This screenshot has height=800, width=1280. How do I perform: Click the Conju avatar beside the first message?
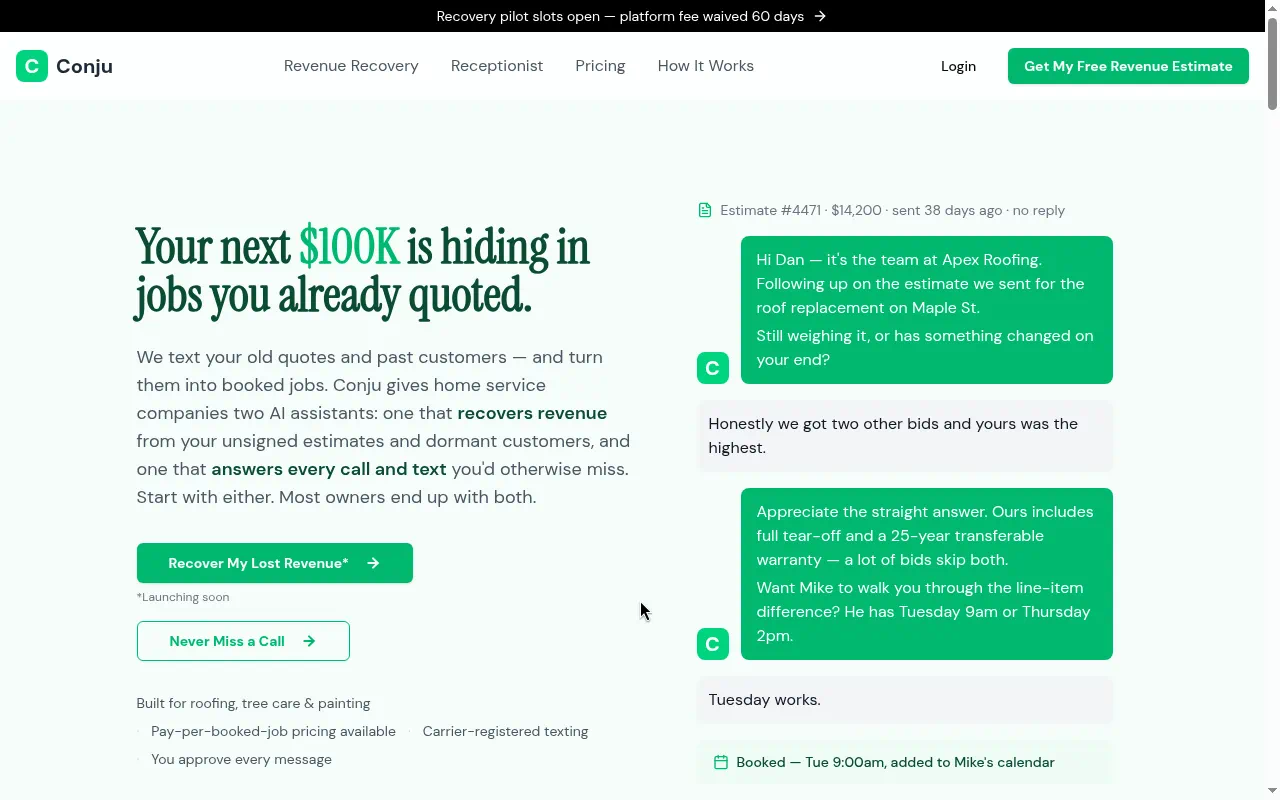point(713,368)
